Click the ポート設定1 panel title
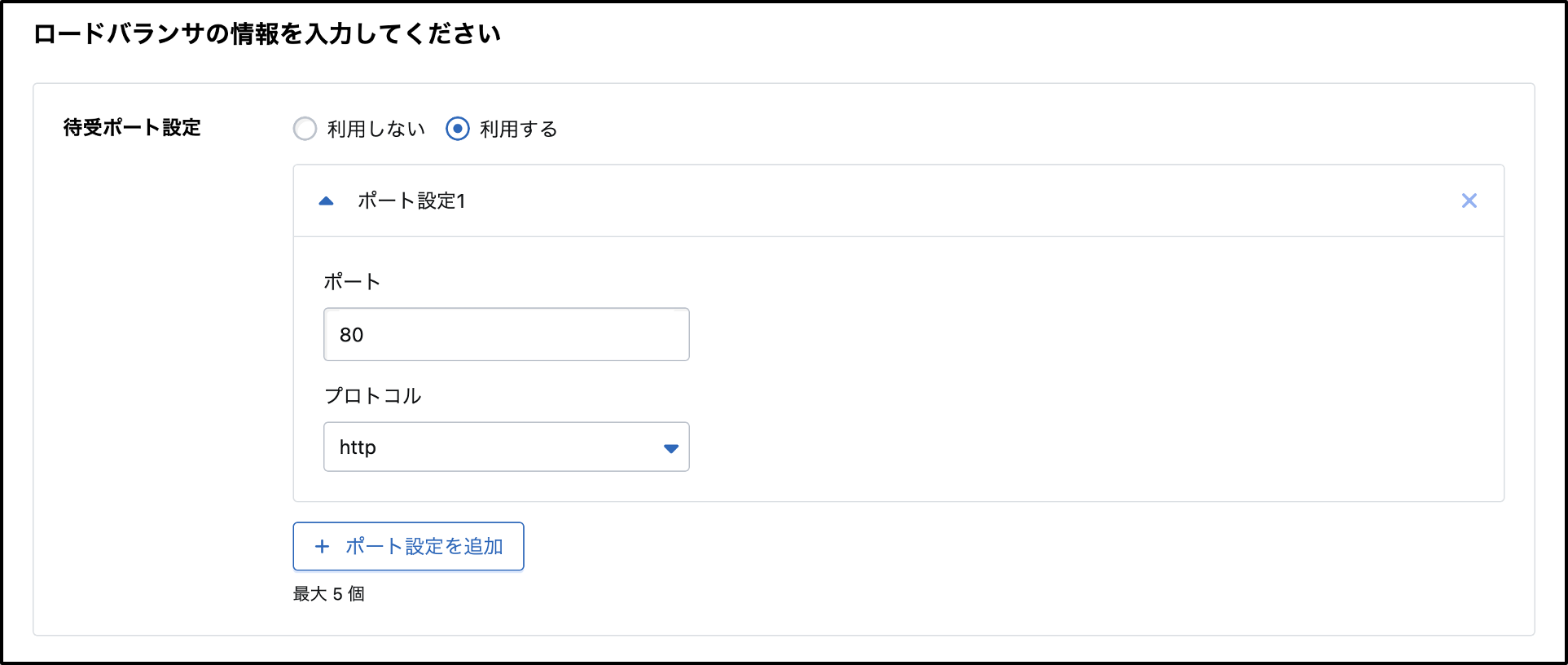This screenshot has height=665, width=1568. 411,201
